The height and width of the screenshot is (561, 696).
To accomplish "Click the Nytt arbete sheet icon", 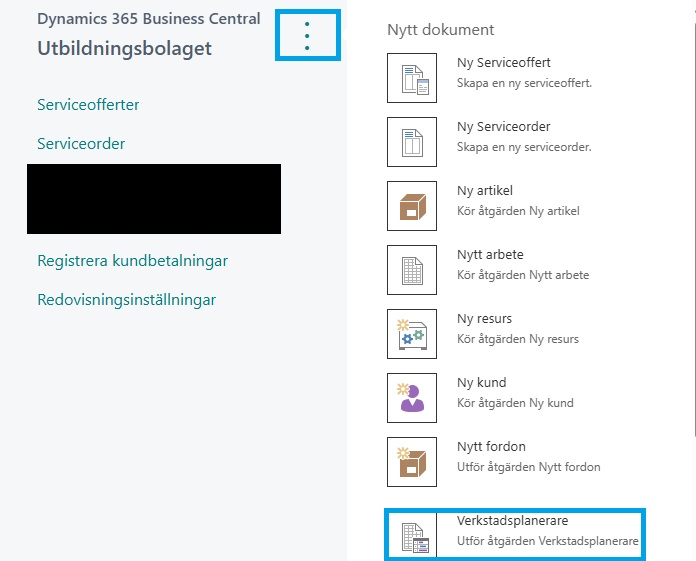I will pos(412,270).
